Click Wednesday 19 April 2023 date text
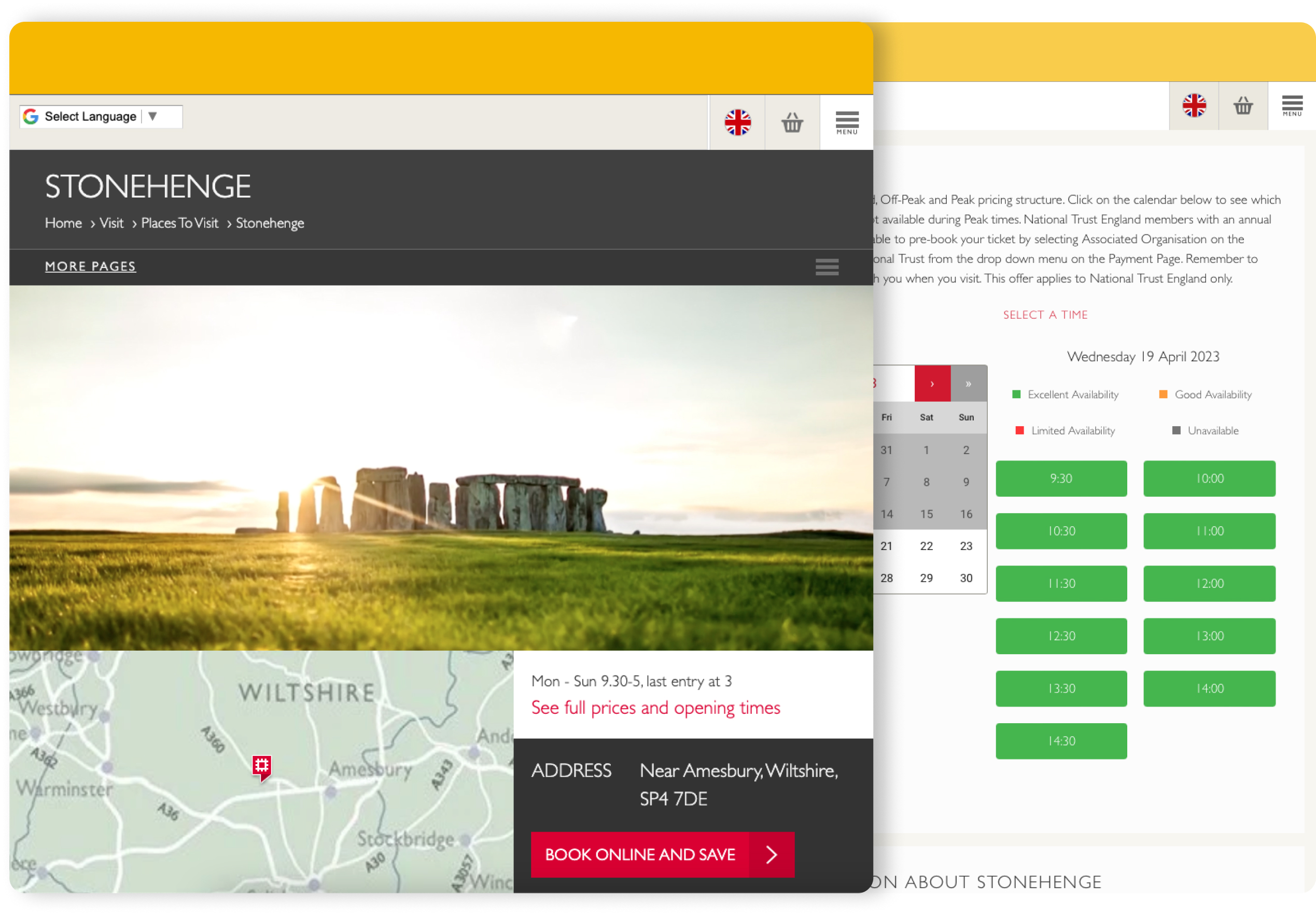Viewport: 1316px width, 915px height. click(1143, 356)
